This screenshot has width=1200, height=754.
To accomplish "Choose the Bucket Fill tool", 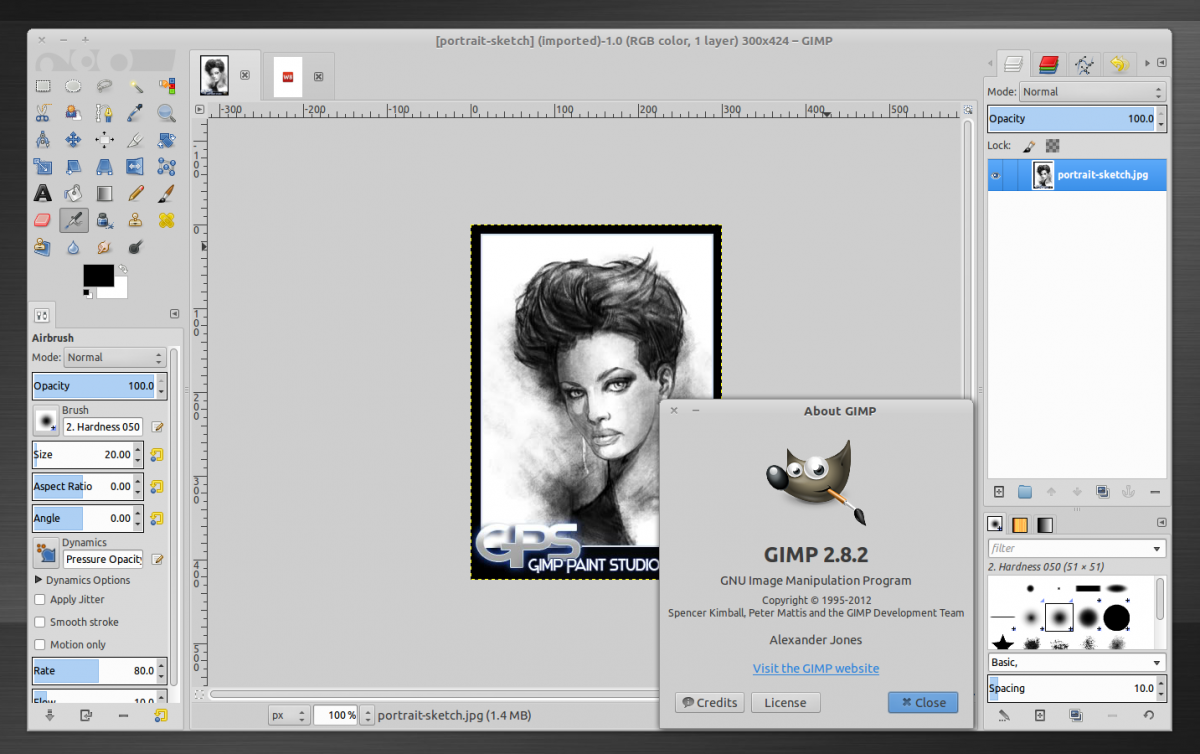I will [73, 192].
